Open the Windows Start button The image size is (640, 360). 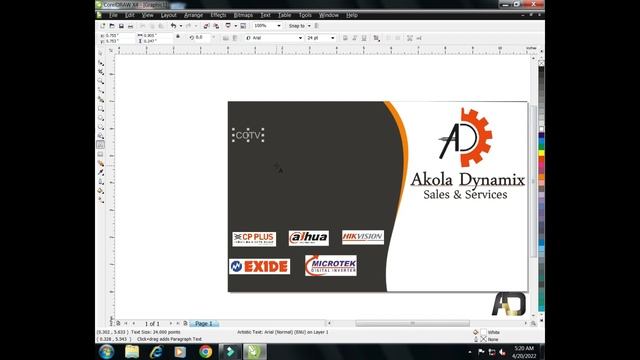click(107, 352)
